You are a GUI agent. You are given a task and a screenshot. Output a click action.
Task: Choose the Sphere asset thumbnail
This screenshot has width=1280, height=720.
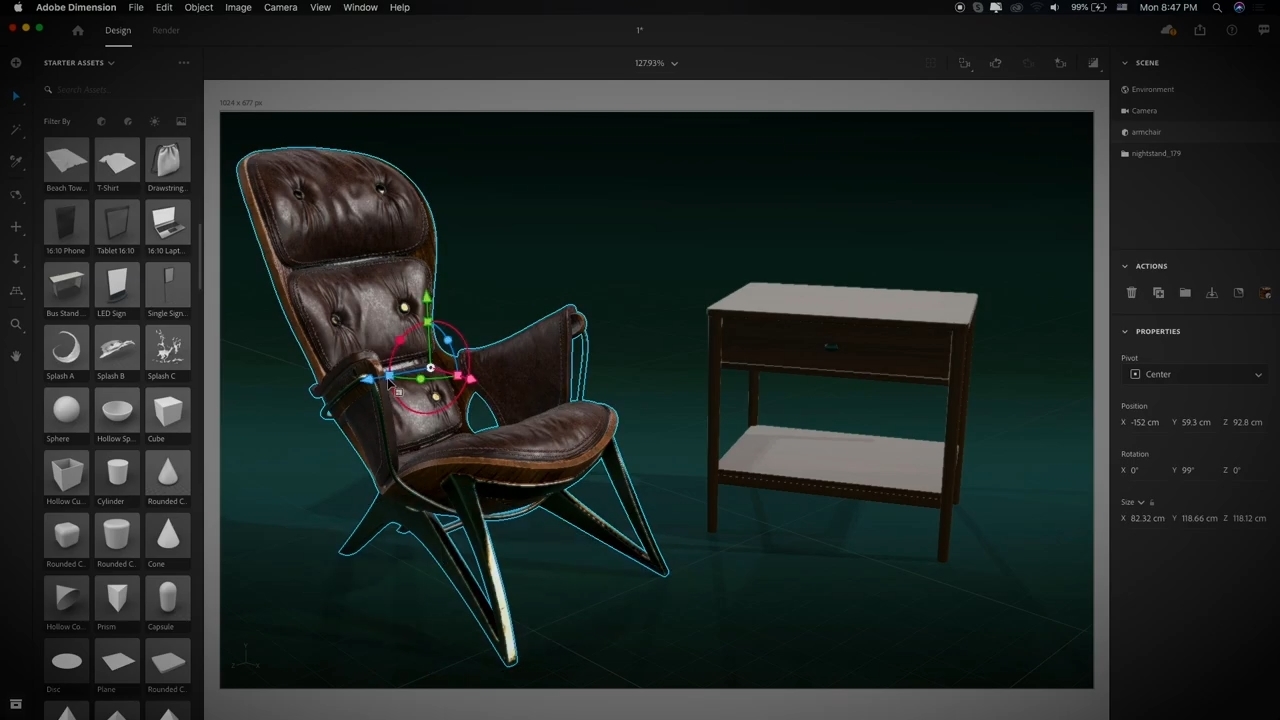coord(66,412)
